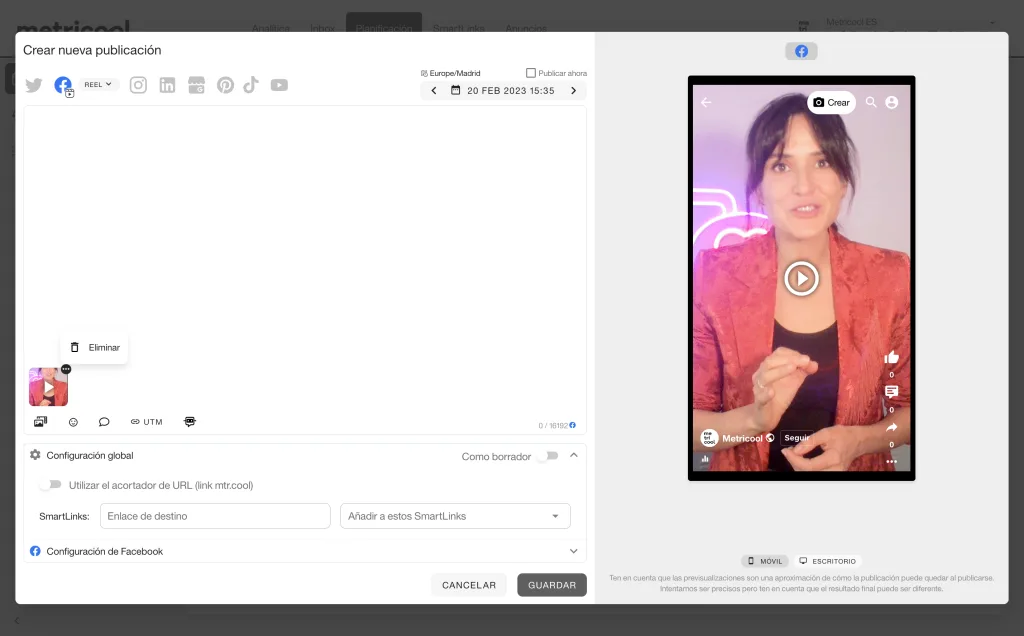The image size is (1024, 636).
Task: Click the speech bubble comment icon
Action: [x=104, y=422]
